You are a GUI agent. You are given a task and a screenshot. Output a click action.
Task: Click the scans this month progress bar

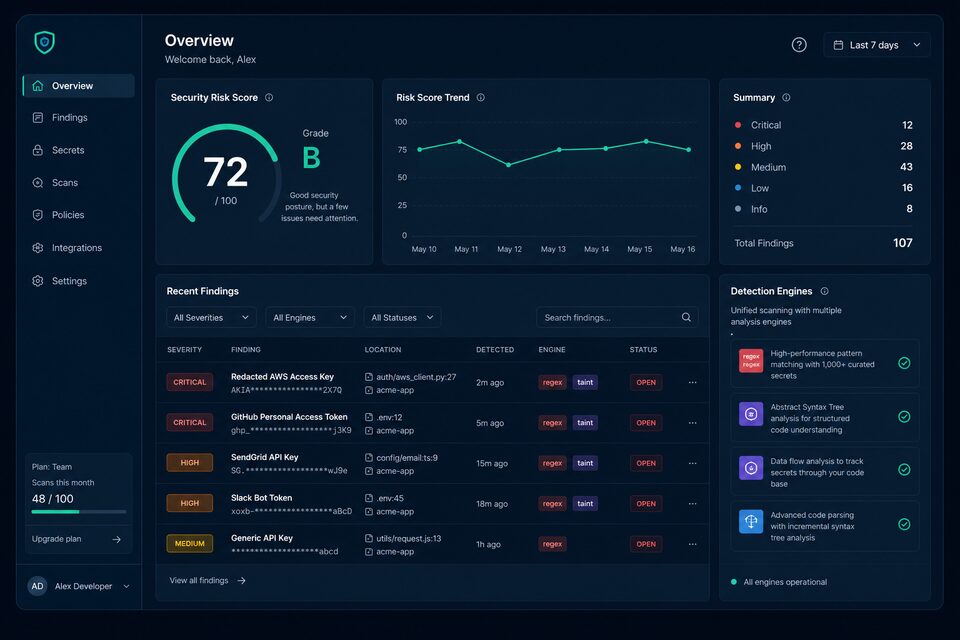(79, 511)
